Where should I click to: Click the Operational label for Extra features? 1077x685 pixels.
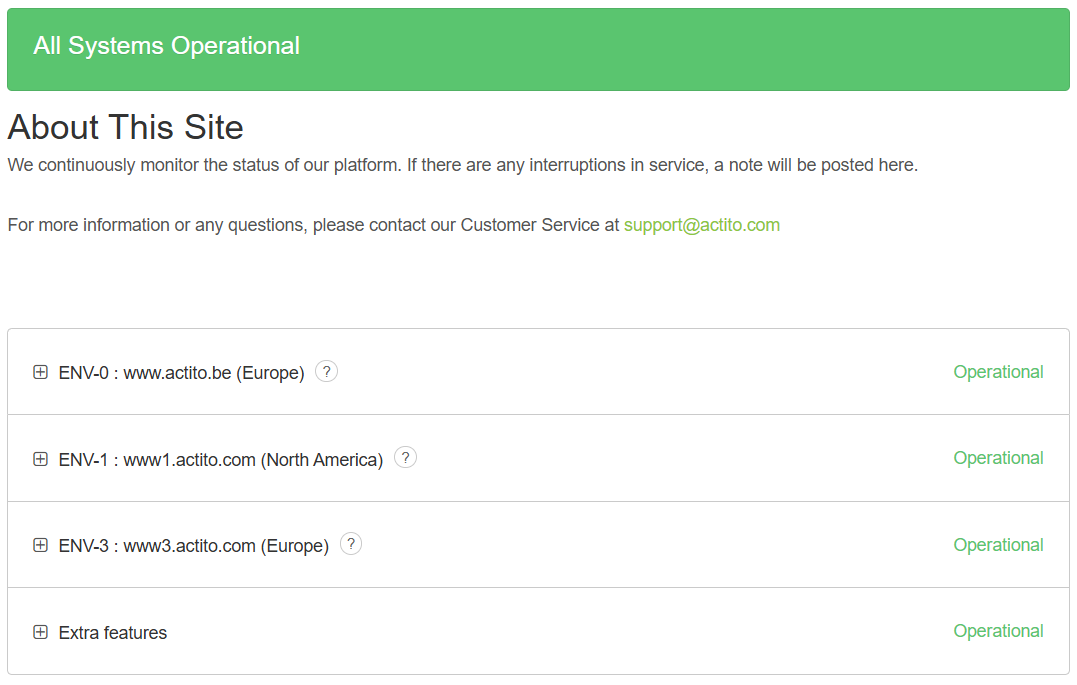(998, 630)
